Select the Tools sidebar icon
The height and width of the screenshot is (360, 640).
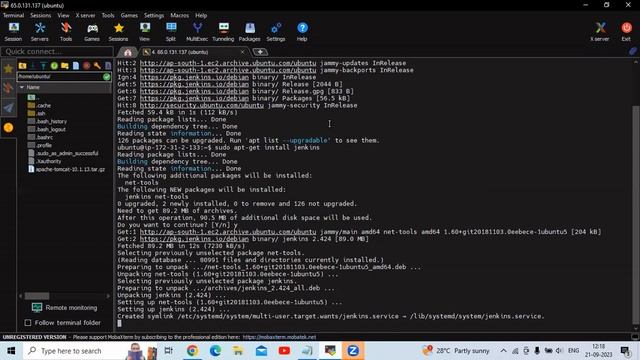point(8,88)
